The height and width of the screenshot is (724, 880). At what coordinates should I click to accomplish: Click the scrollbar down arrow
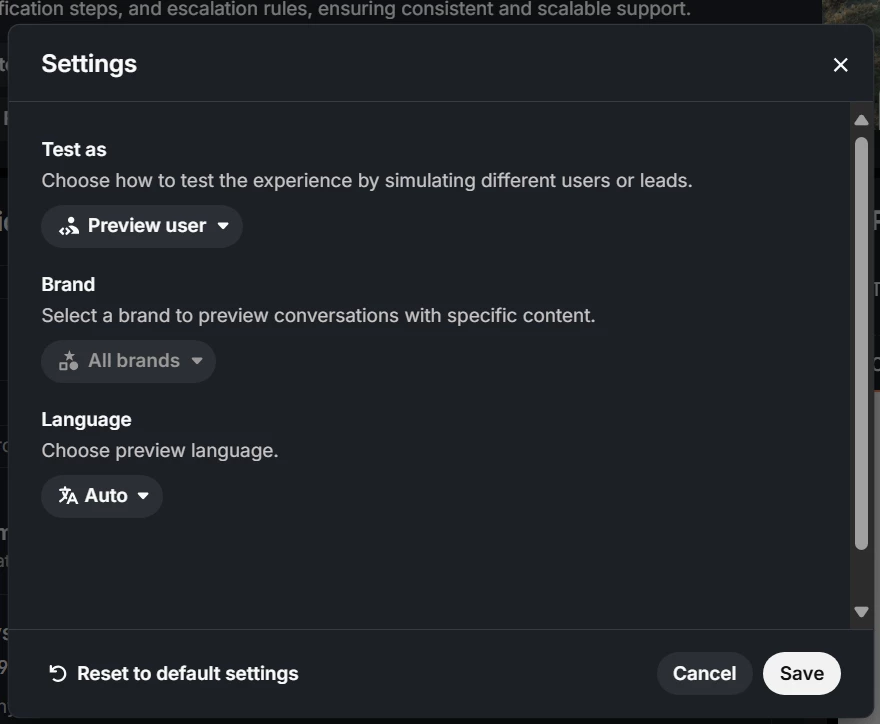(x=861, y=612)
